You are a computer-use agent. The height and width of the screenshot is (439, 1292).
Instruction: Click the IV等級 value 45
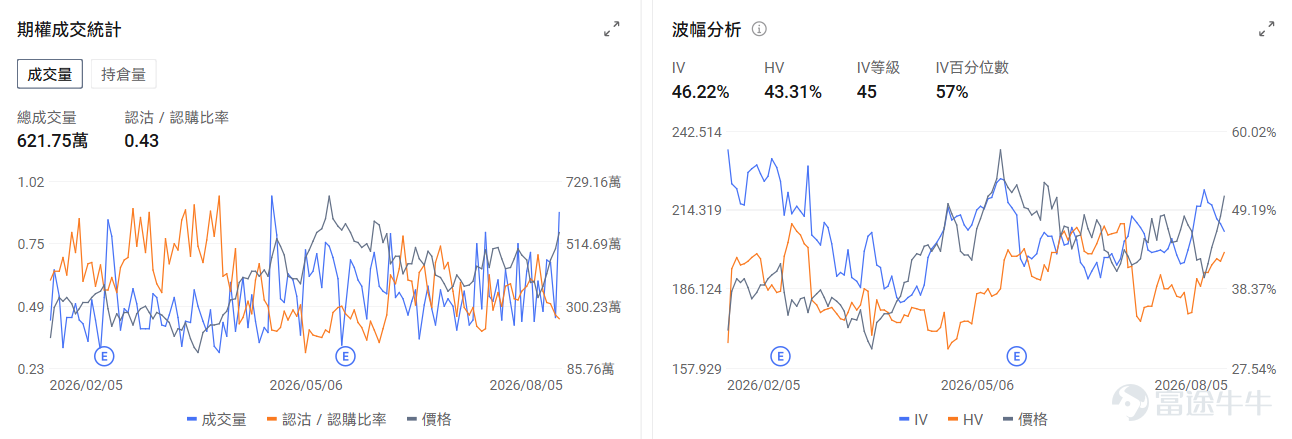click(867, 92)
